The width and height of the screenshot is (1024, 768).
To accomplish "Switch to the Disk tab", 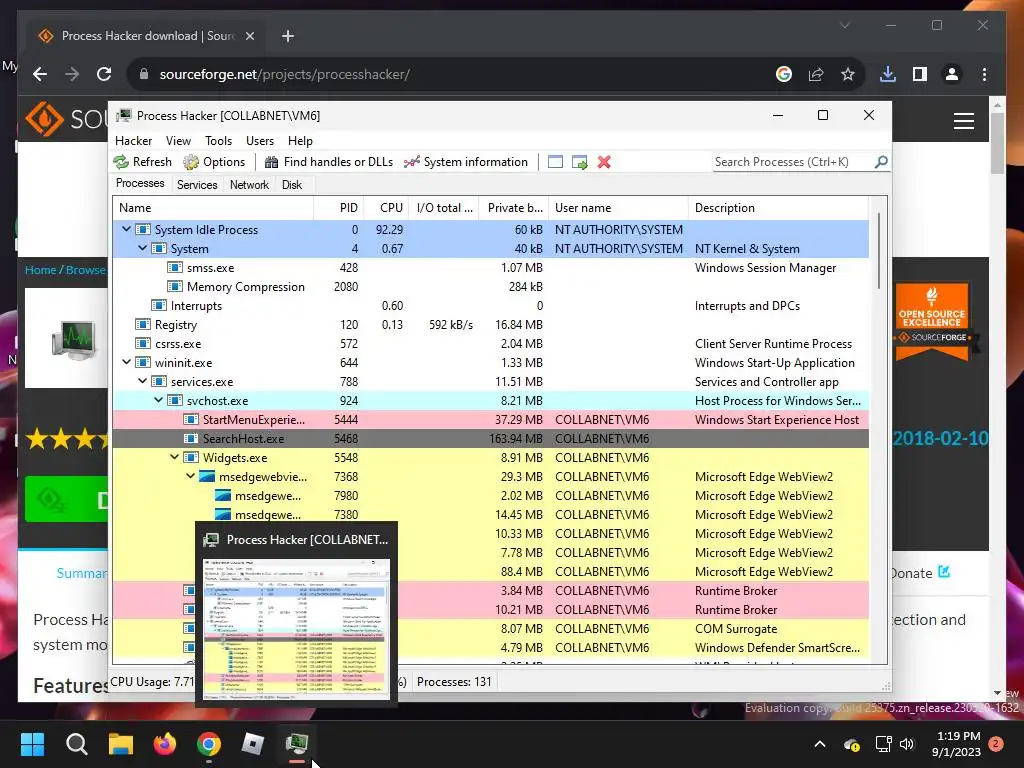I will pos(292,185).
